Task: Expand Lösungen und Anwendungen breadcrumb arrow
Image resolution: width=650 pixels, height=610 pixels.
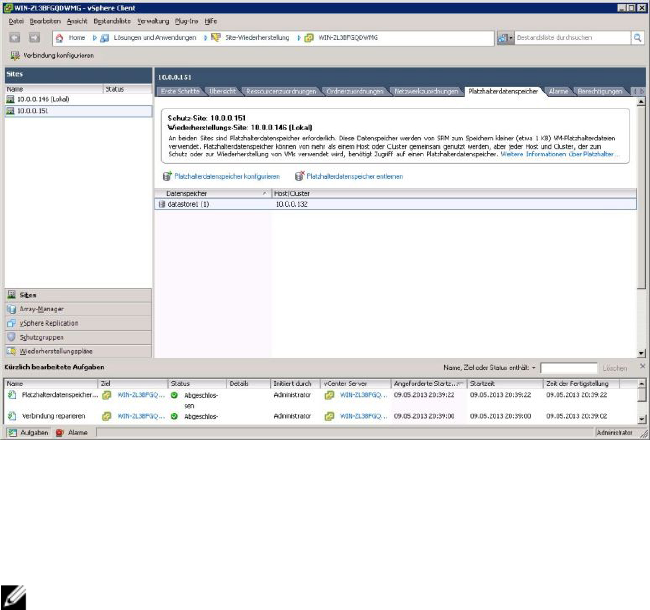Action: point(205,38)
